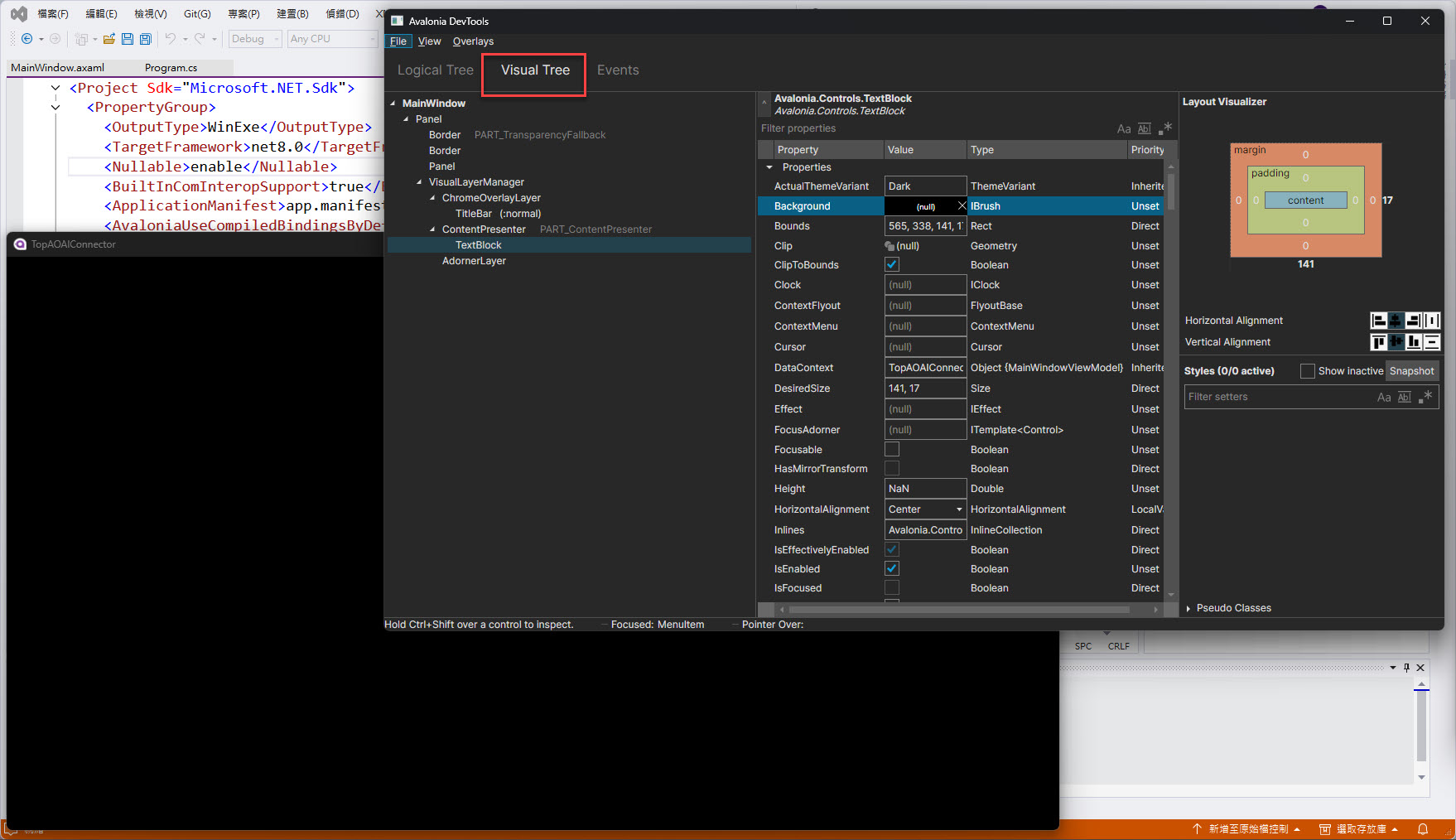Viewport: 1456px width, 840px height.
Task: Toggle regex match in setters filter
Action: [x=1425, y=397]
